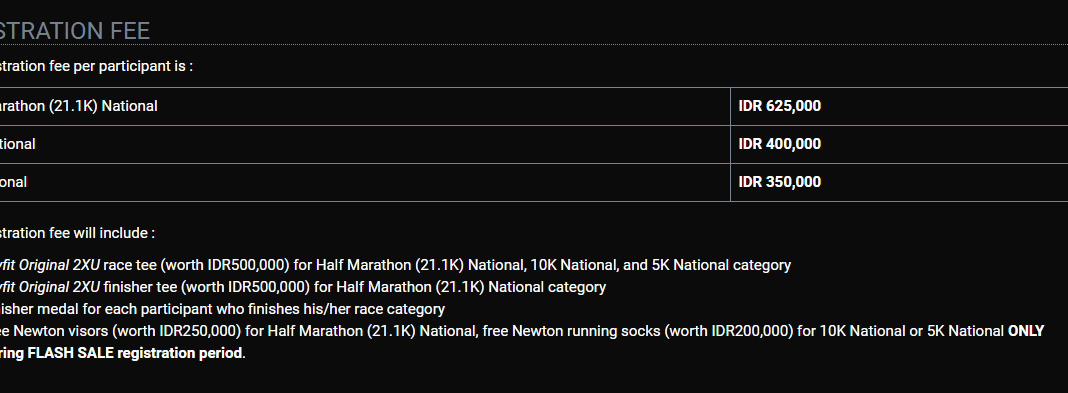Click the dotted divider under the heading
The image size is (1068, 393).
click(x=534, y=45)
